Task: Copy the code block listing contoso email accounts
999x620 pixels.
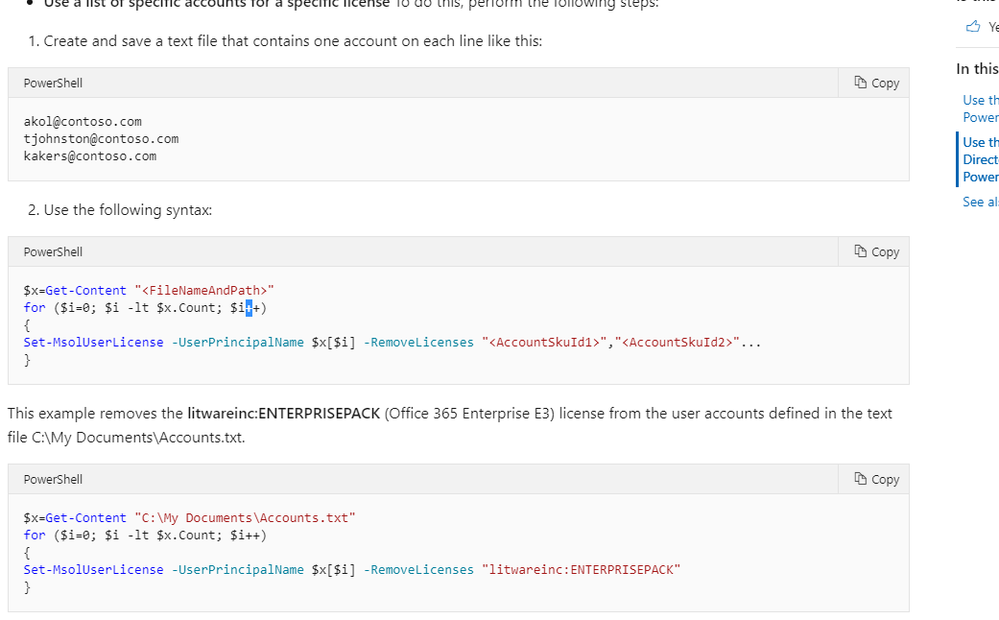Action: click(876, 83)
